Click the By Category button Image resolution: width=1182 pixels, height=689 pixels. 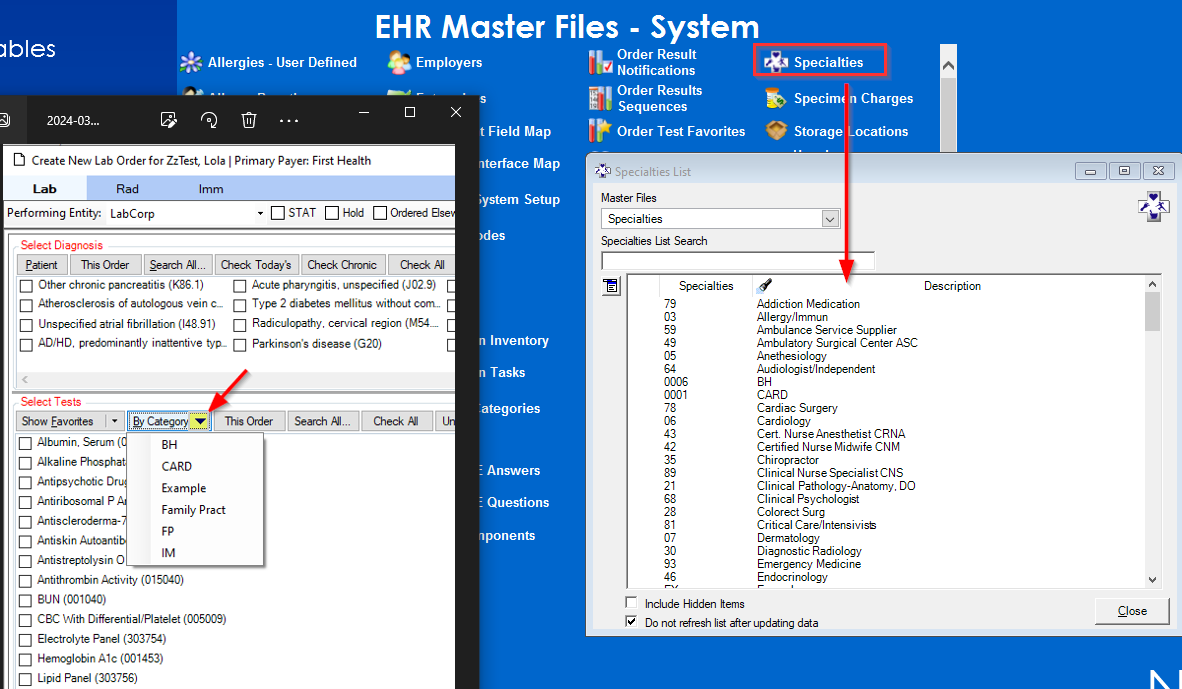coord(160,421)
